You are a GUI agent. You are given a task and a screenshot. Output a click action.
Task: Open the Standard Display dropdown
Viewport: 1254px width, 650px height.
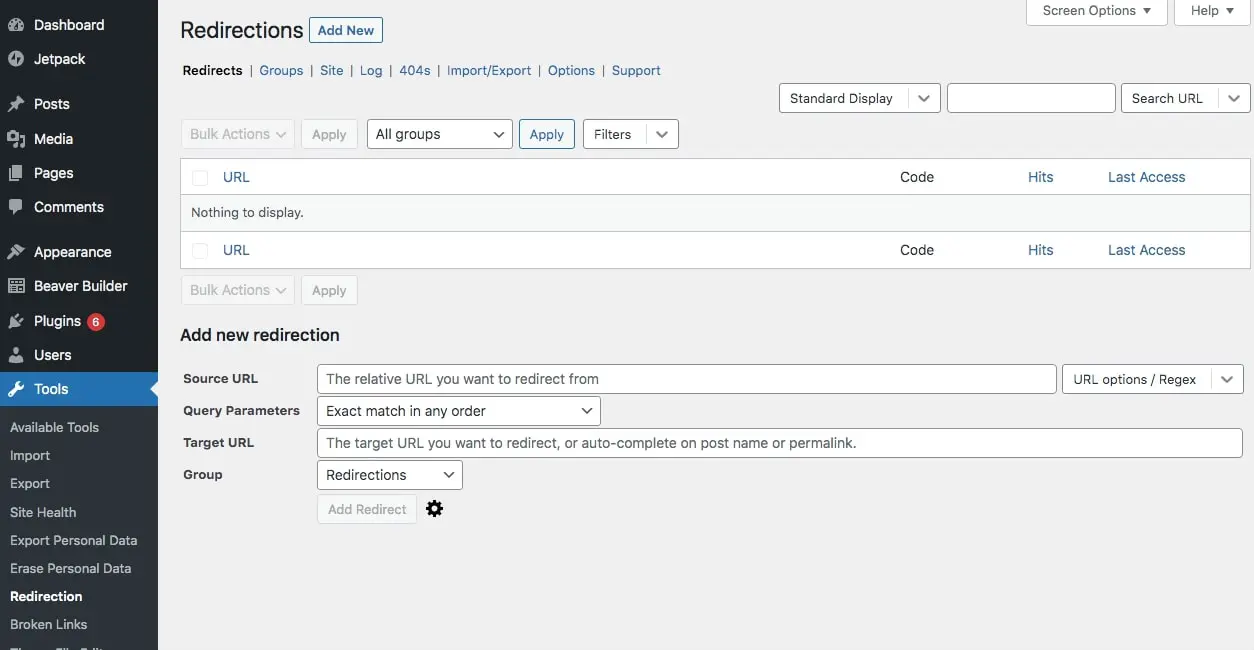[859, 98]
